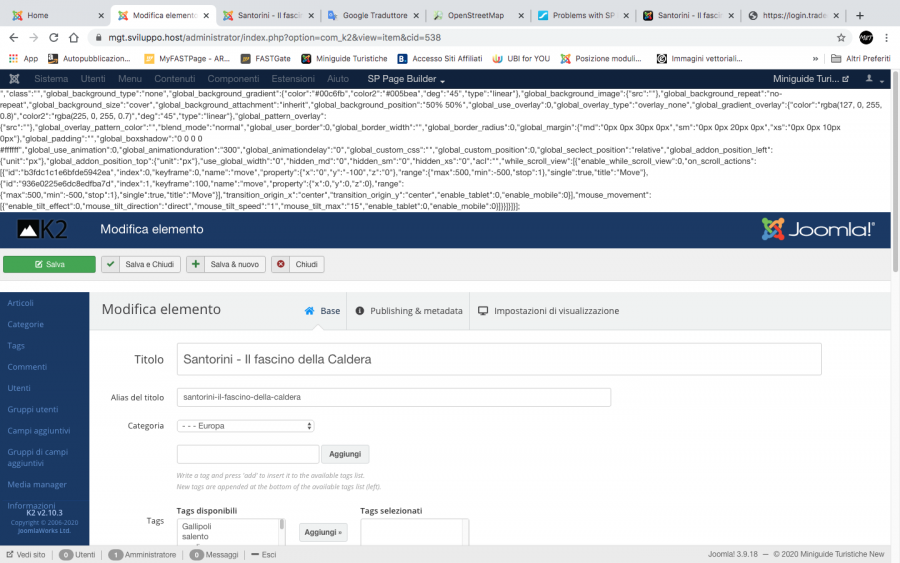Click the Chiudi button
This screenshot has width=900, height=563.
tap(298, 264)
